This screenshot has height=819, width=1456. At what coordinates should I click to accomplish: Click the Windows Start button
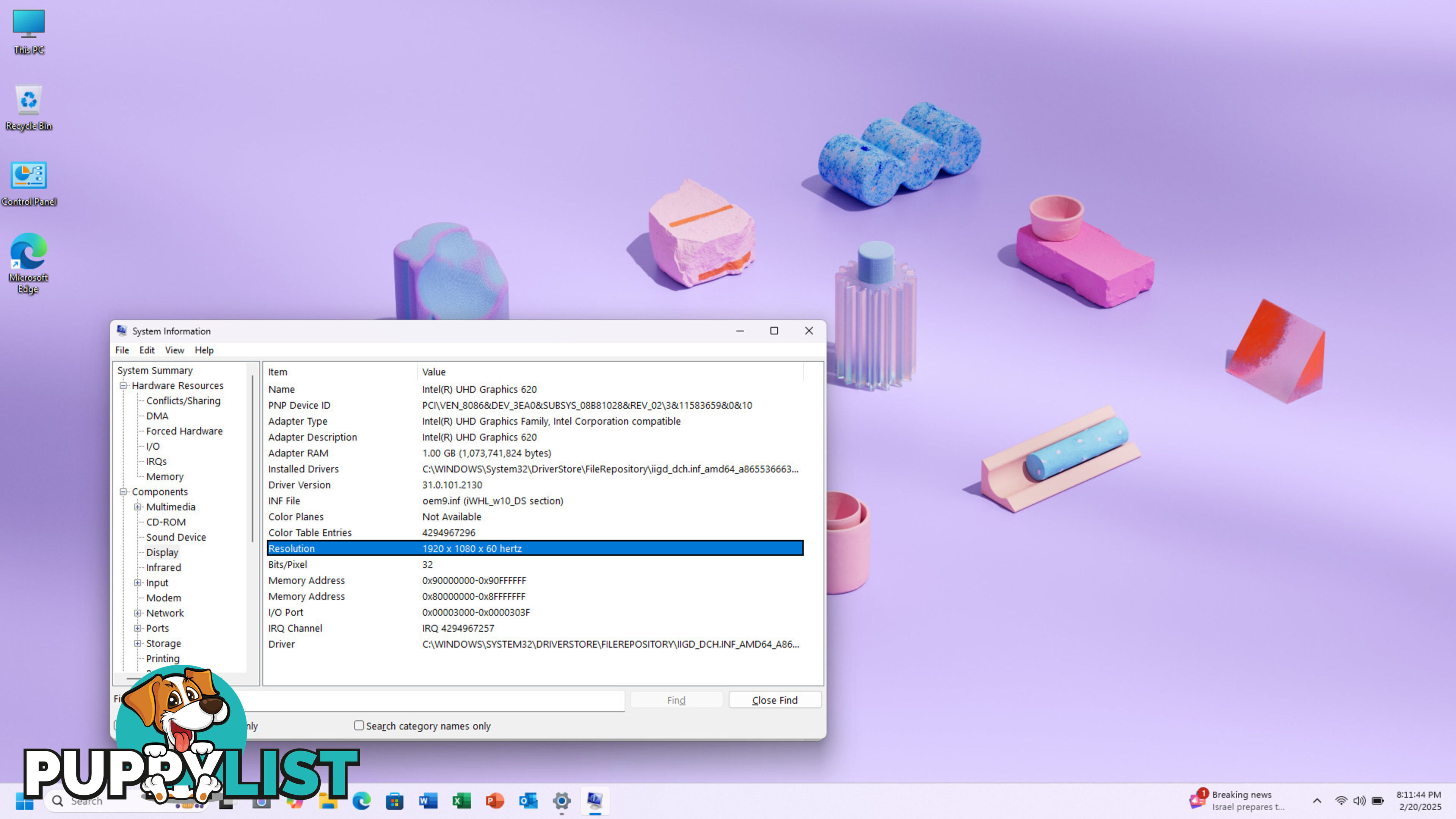click(x=24, y=801)
